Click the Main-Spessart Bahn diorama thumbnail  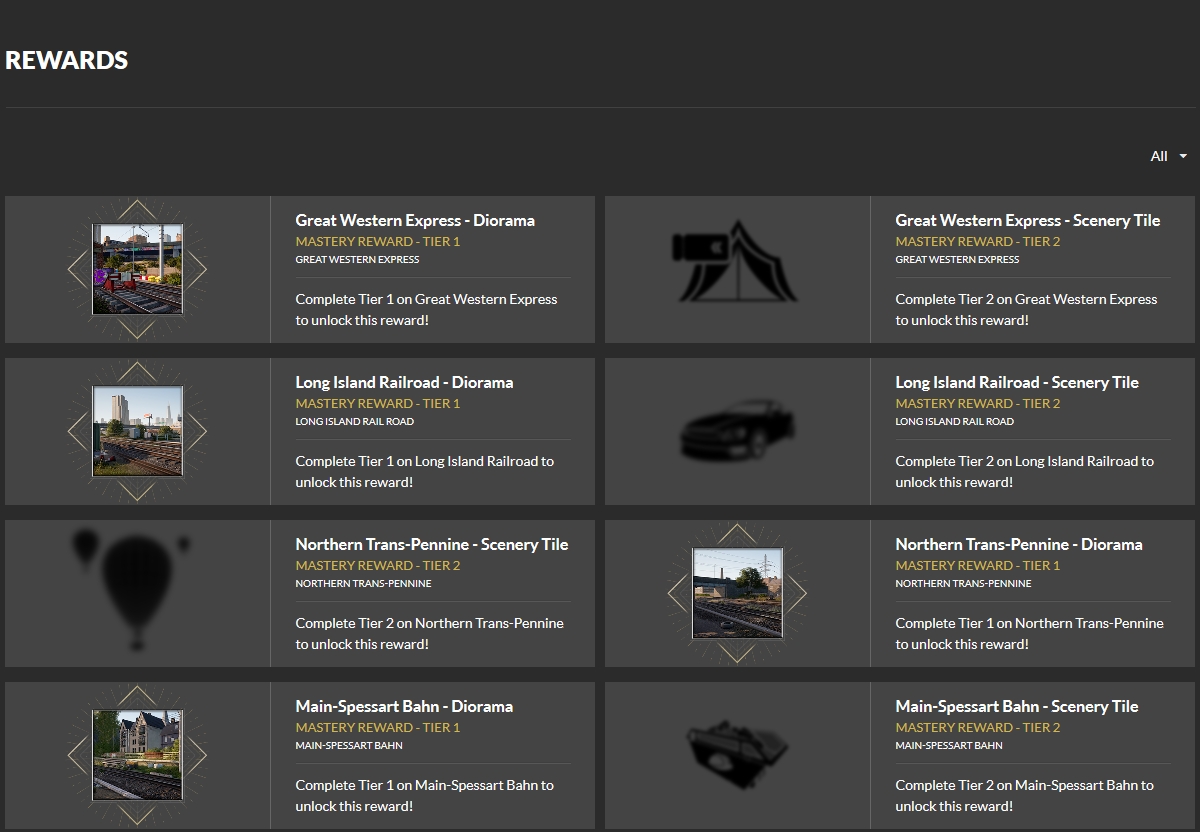138,755
